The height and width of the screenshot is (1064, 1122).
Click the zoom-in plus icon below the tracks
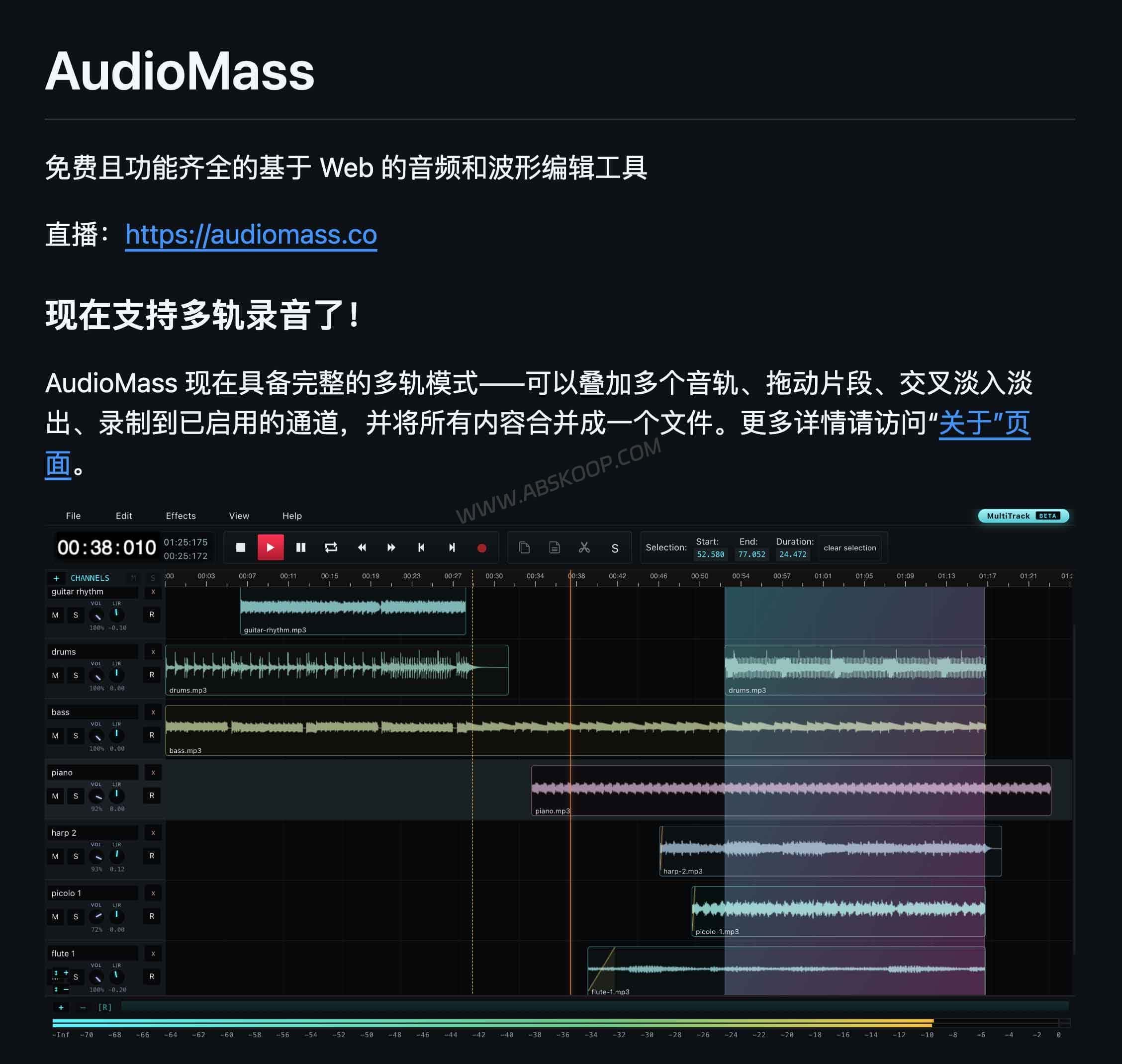[61, 1007]
